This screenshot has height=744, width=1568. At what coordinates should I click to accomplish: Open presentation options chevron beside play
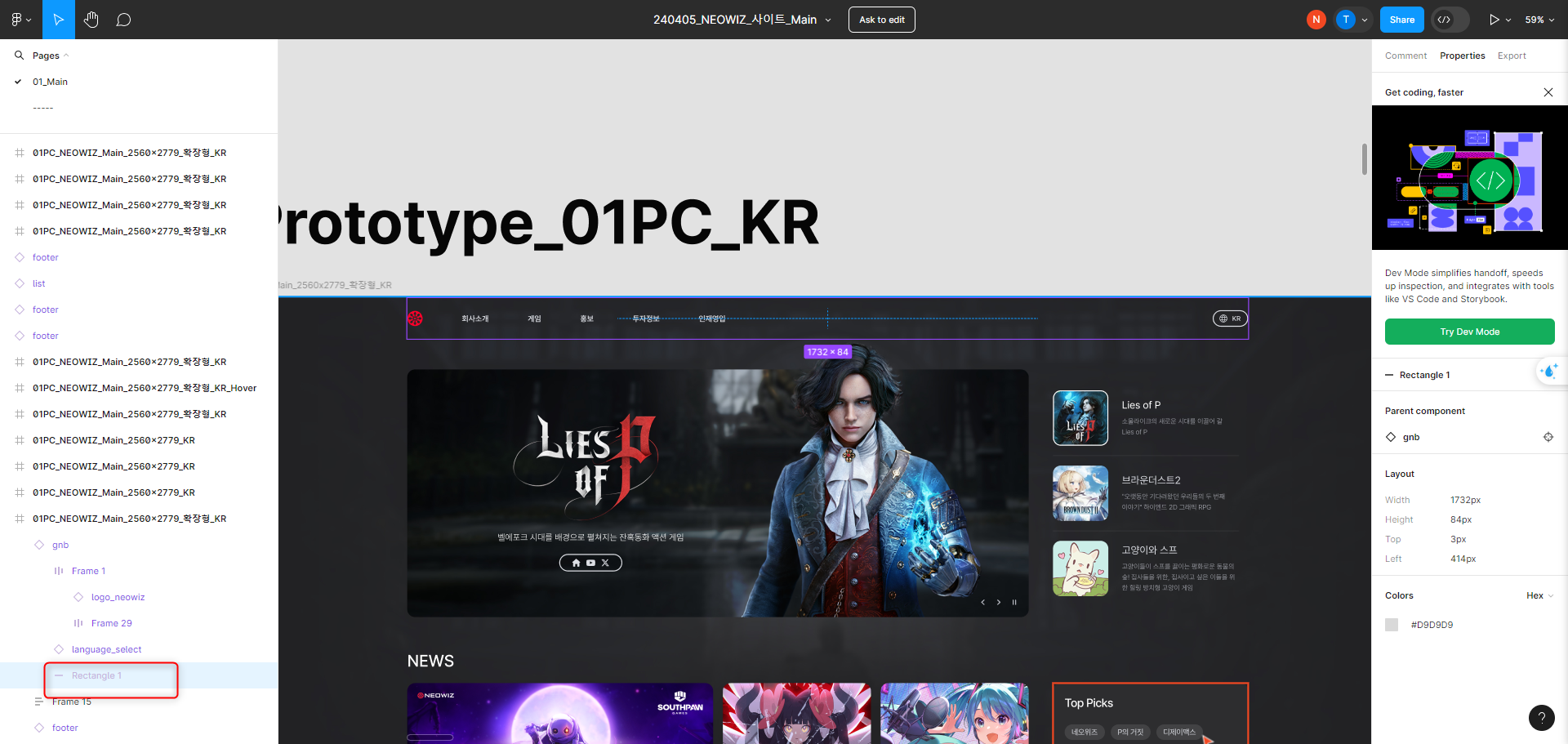coord(1508,20)
